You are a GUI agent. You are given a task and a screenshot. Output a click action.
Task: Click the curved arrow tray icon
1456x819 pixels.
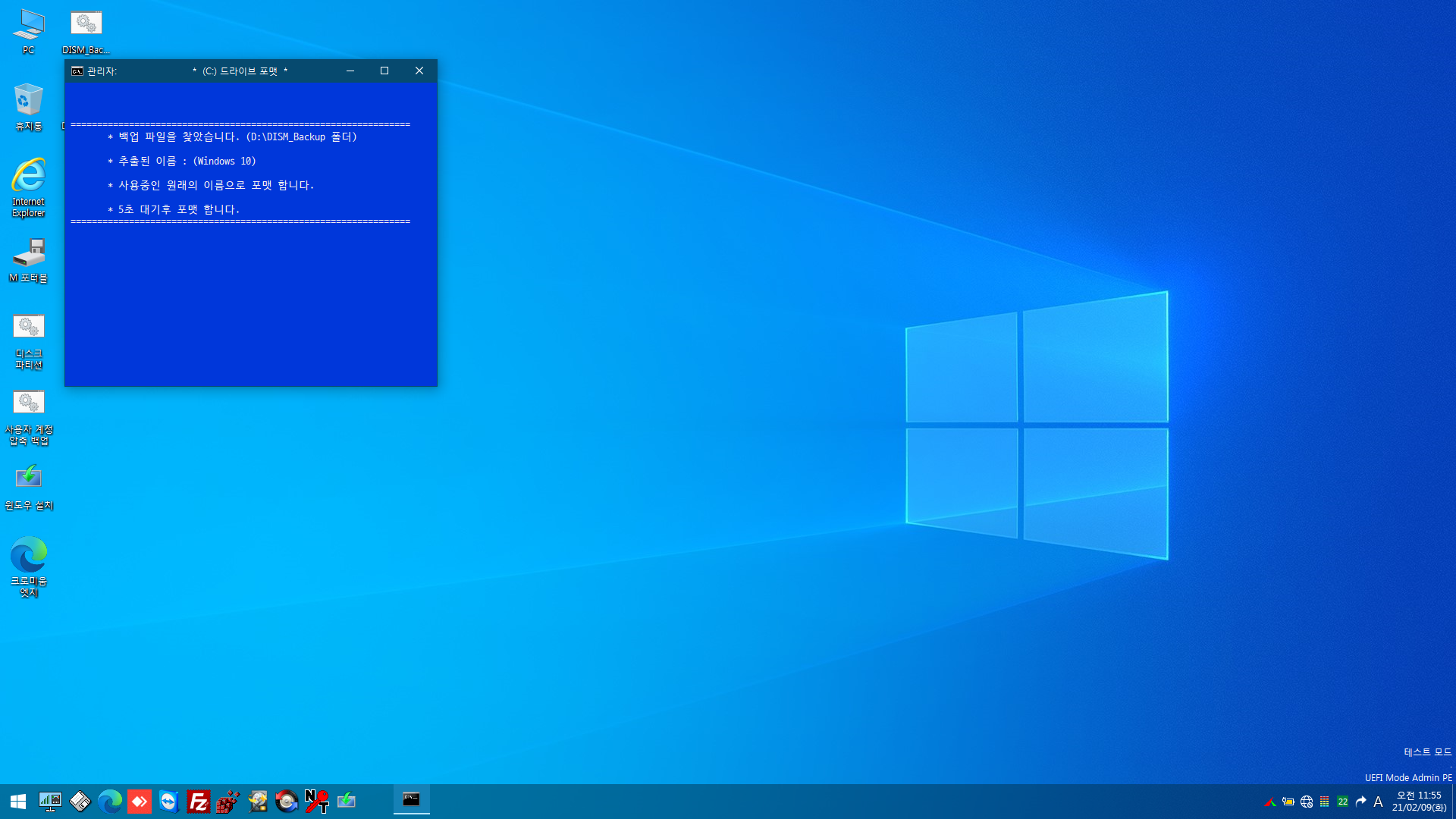1361,802
